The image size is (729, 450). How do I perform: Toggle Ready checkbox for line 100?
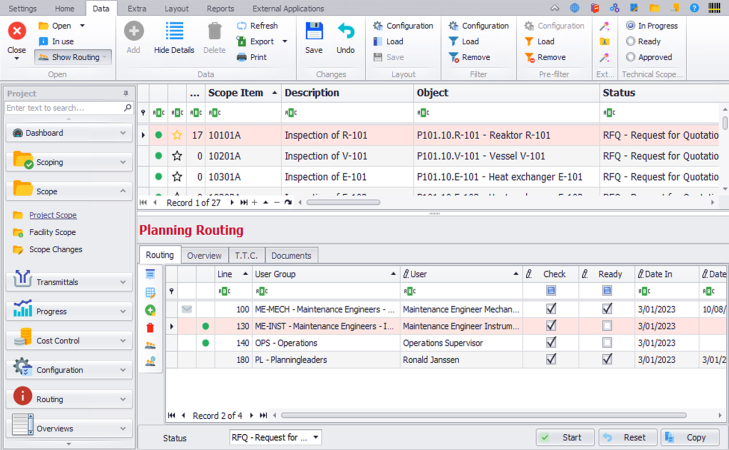tap(607, 309)
